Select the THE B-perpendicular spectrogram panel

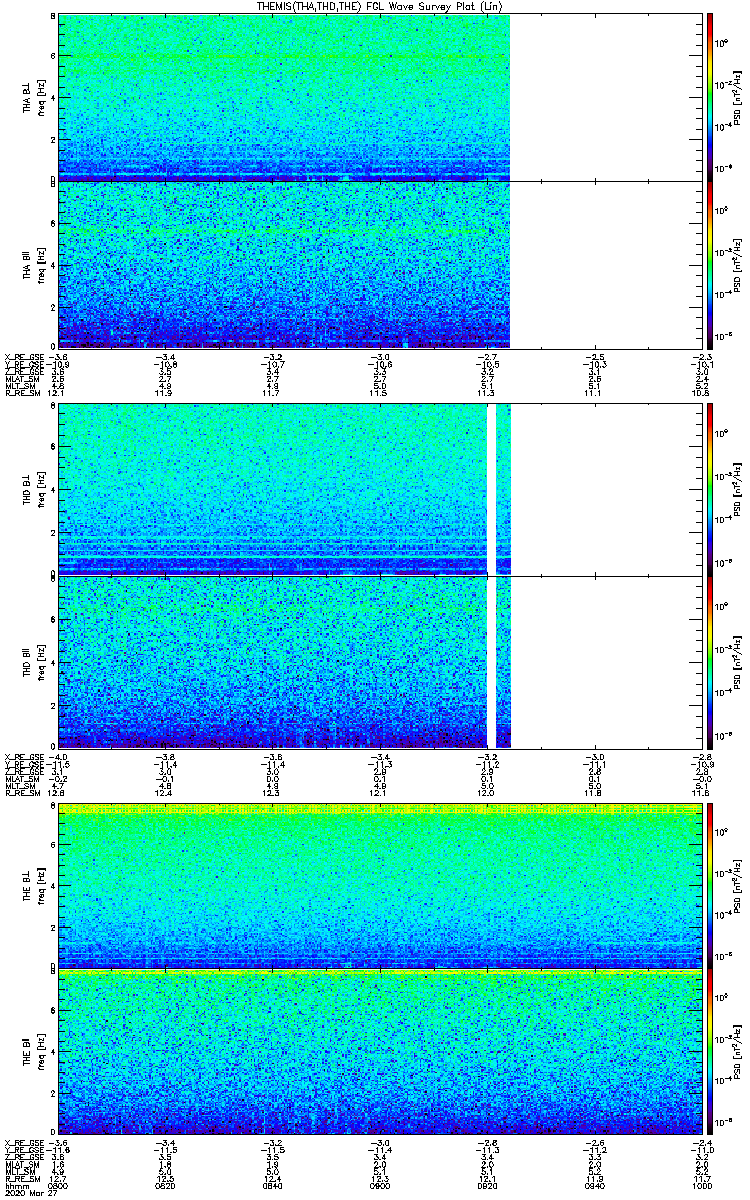[x=380, y=884]
